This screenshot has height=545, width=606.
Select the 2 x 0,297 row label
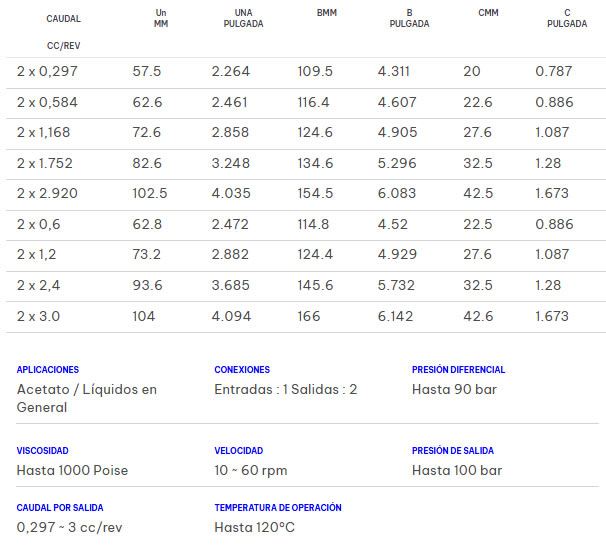tap(47, 71)
